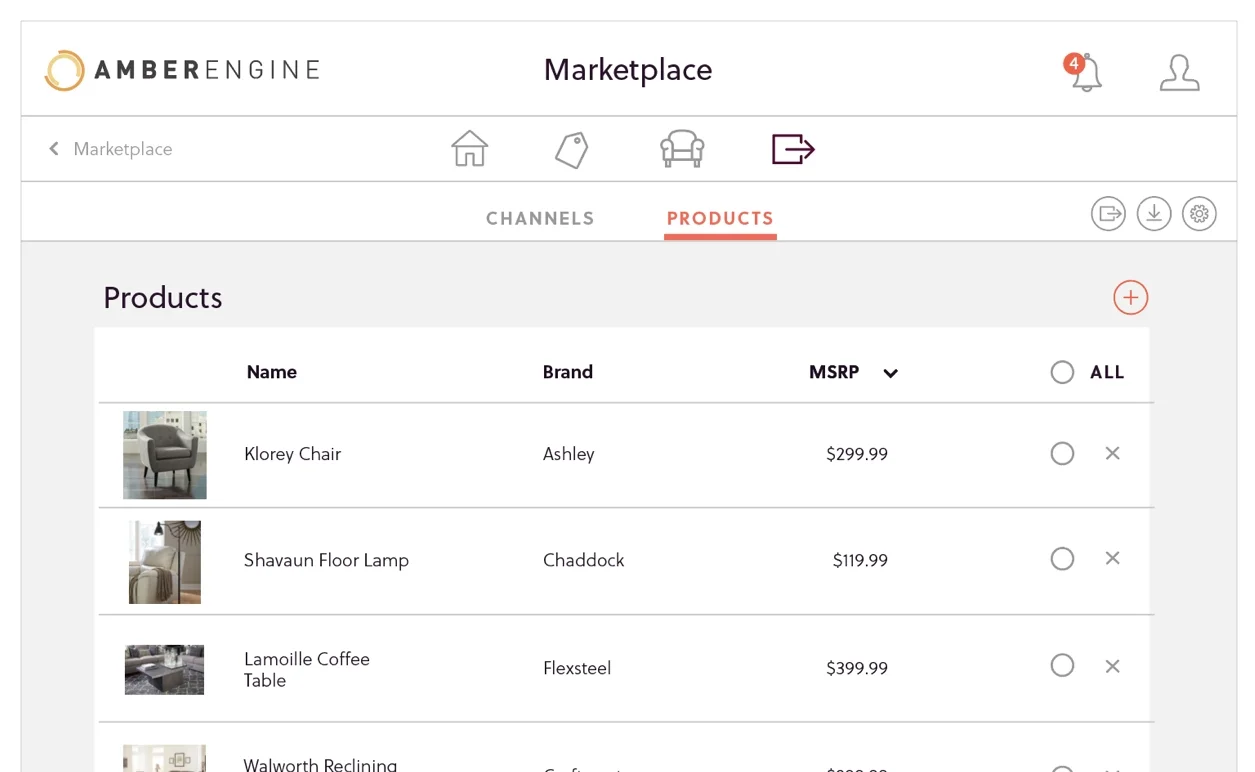Open the Klorey Chair thumbnail

(165, 455)
